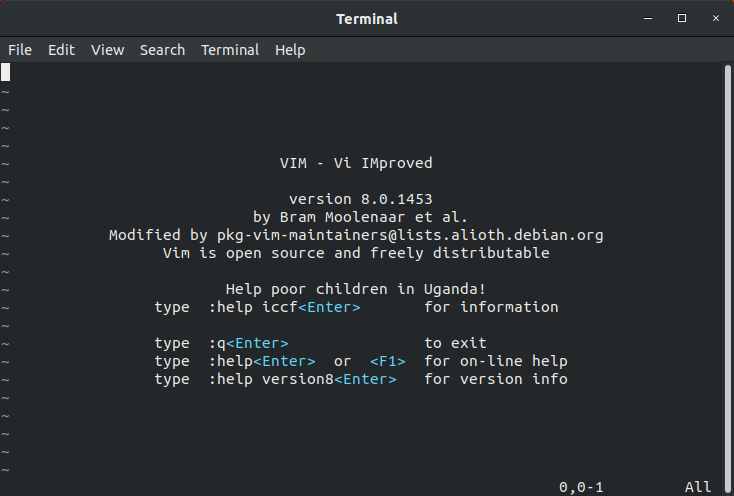Viewport: 734px width, 496px height.
Task: Open the View menu
Action: tap(107, 50)
